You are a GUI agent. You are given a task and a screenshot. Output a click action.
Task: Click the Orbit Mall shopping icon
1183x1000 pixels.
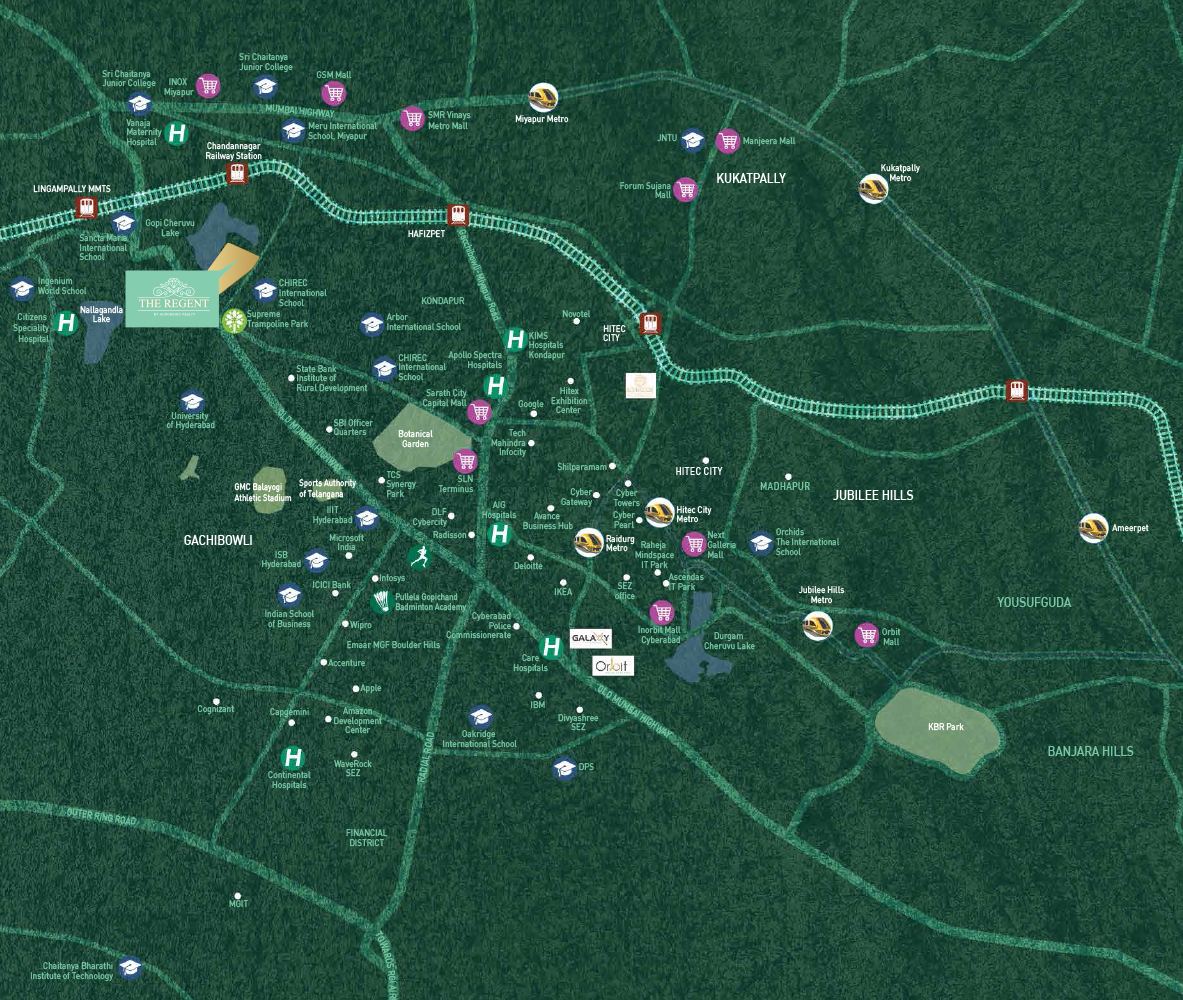point(867,635)
